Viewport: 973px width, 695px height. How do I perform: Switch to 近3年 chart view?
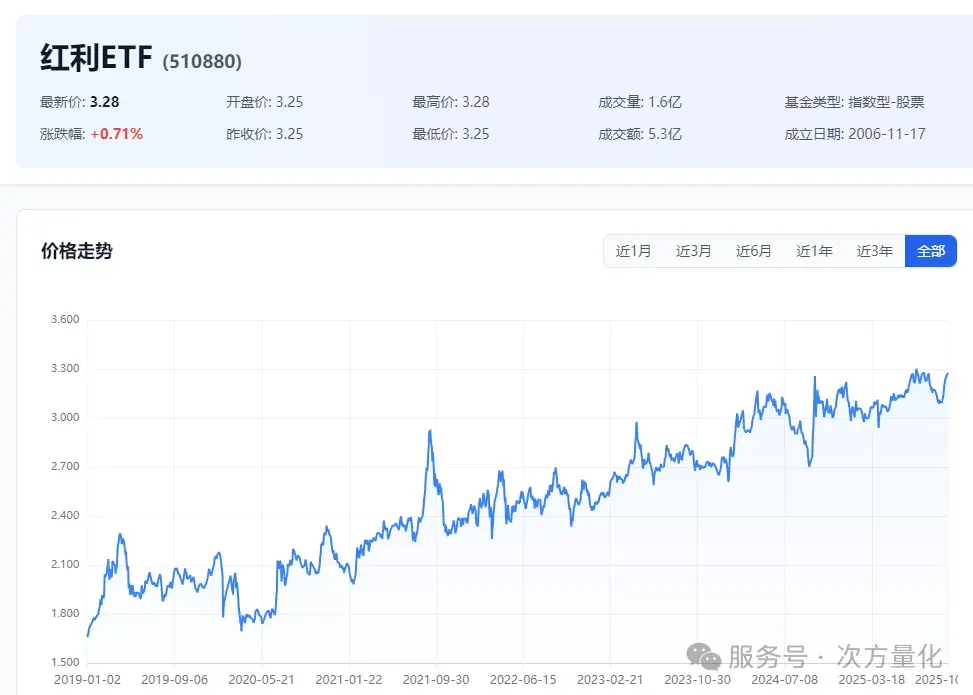coord(874,251)
